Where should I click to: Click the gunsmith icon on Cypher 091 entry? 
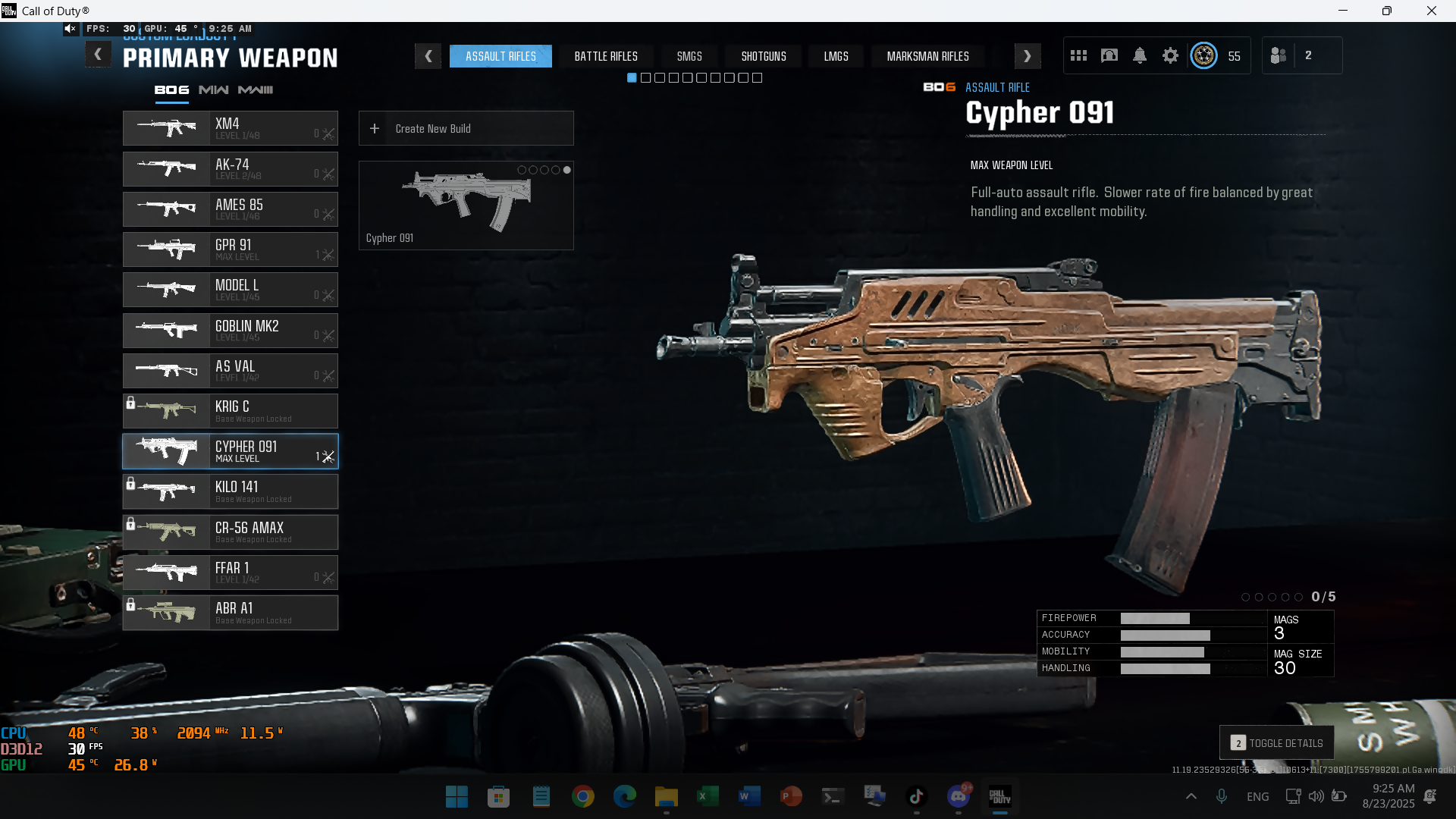(328, 457)
